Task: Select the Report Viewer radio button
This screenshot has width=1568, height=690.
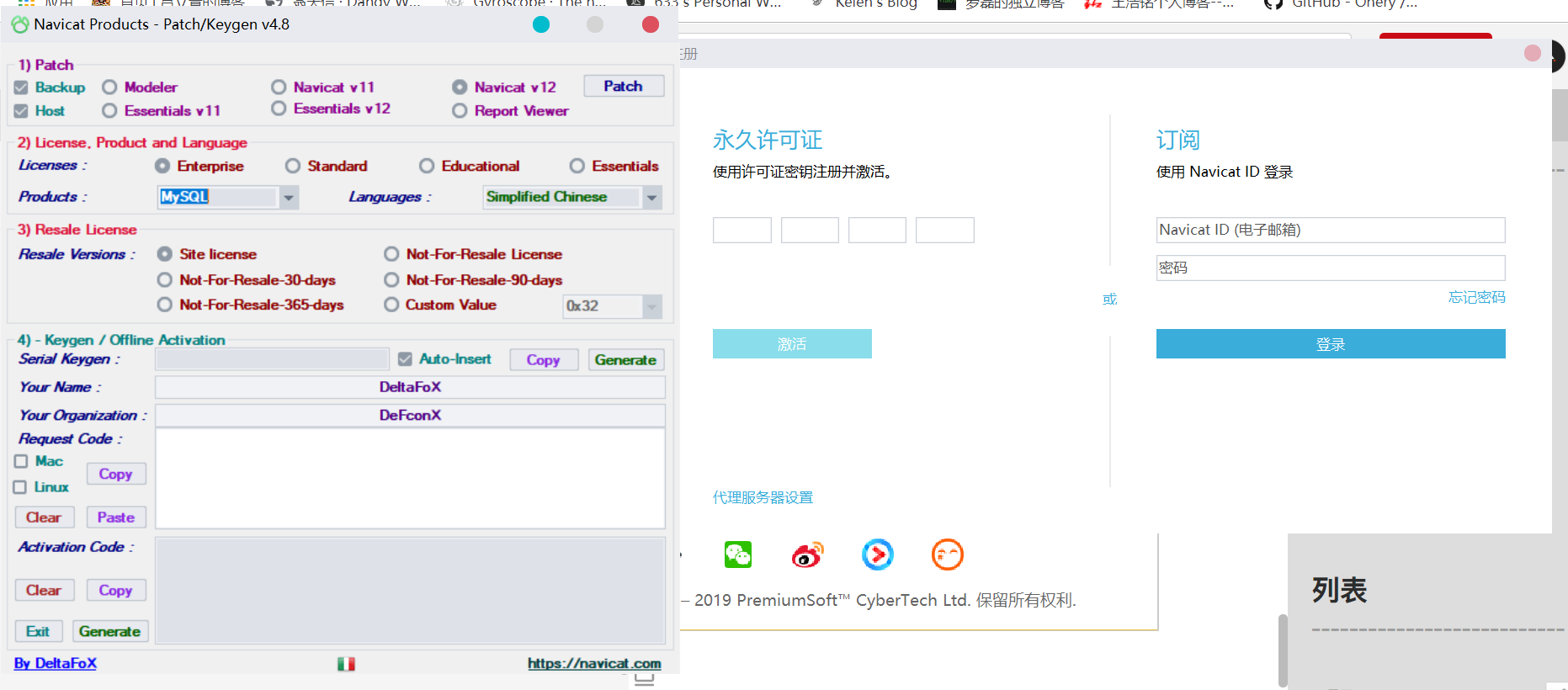Action: (x=460, y=111)
